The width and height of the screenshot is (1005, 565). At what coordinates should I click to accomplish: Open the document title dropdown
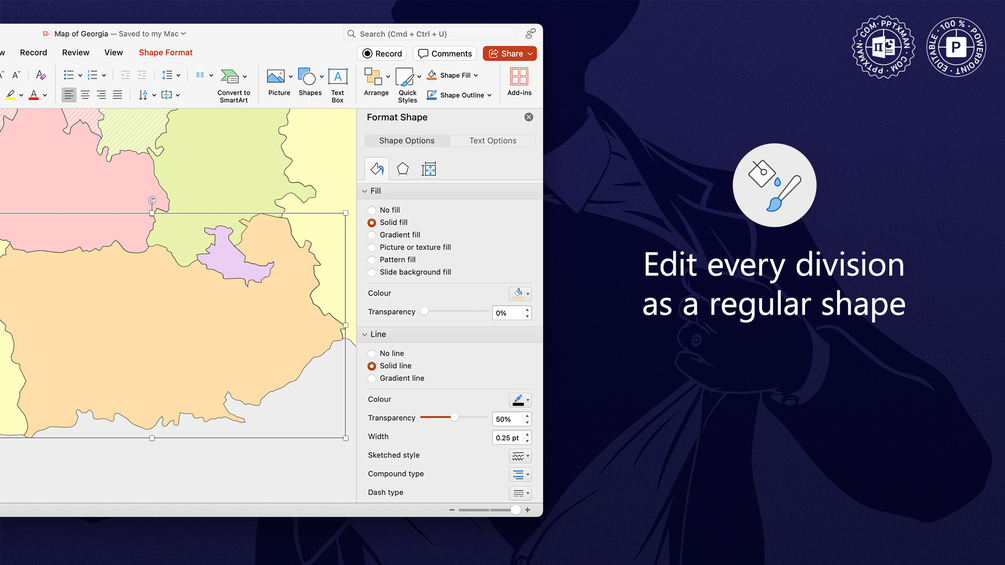pyautogui.click(x=183, y=33)
